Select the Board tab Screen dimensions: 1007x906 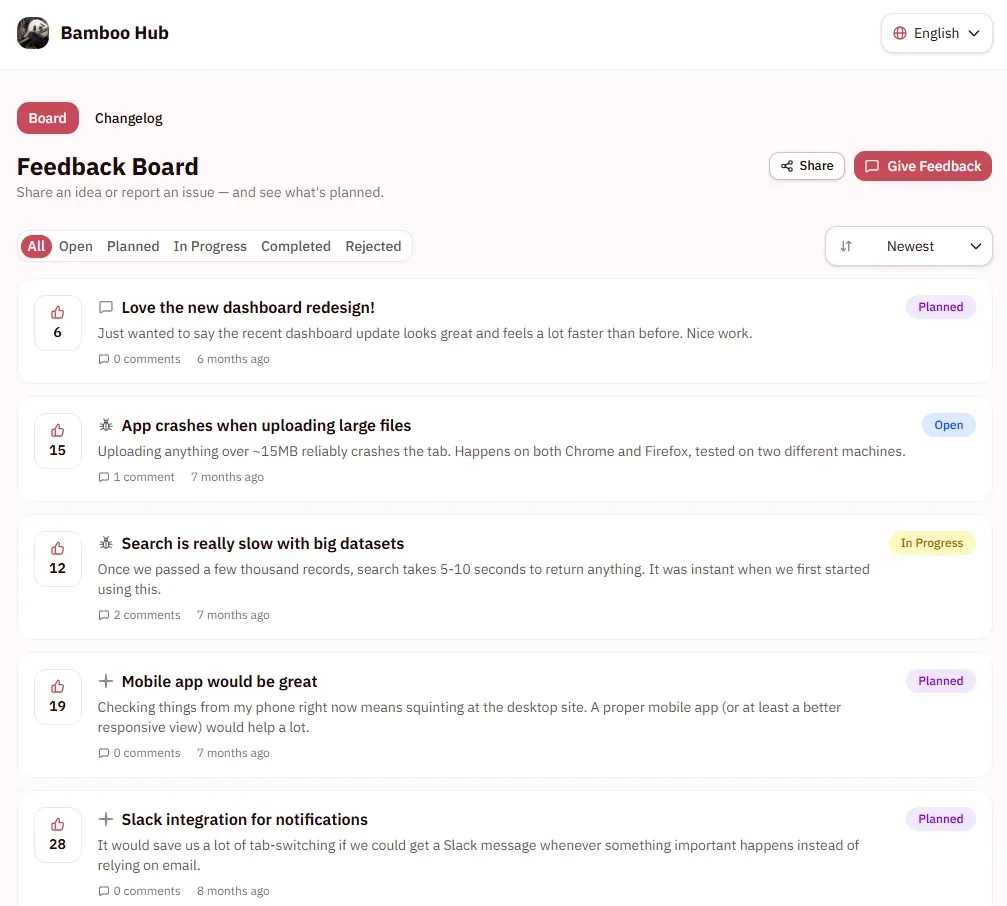click(x=48, y=118)
